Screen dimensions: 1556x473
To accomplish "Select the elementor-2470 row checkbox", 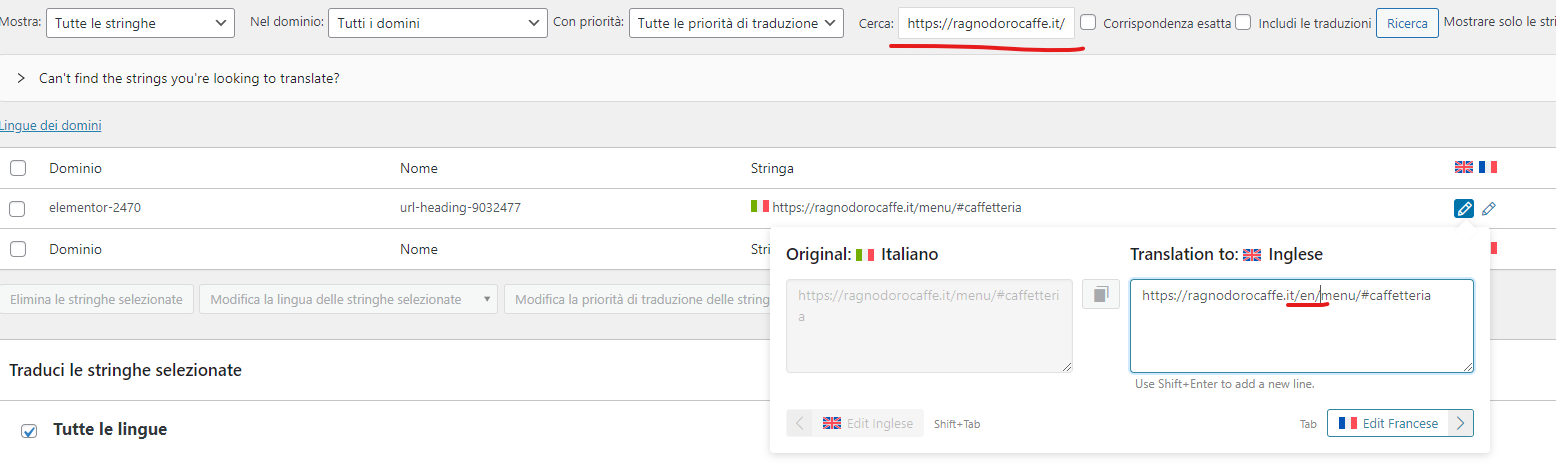I will pos(17,208).
